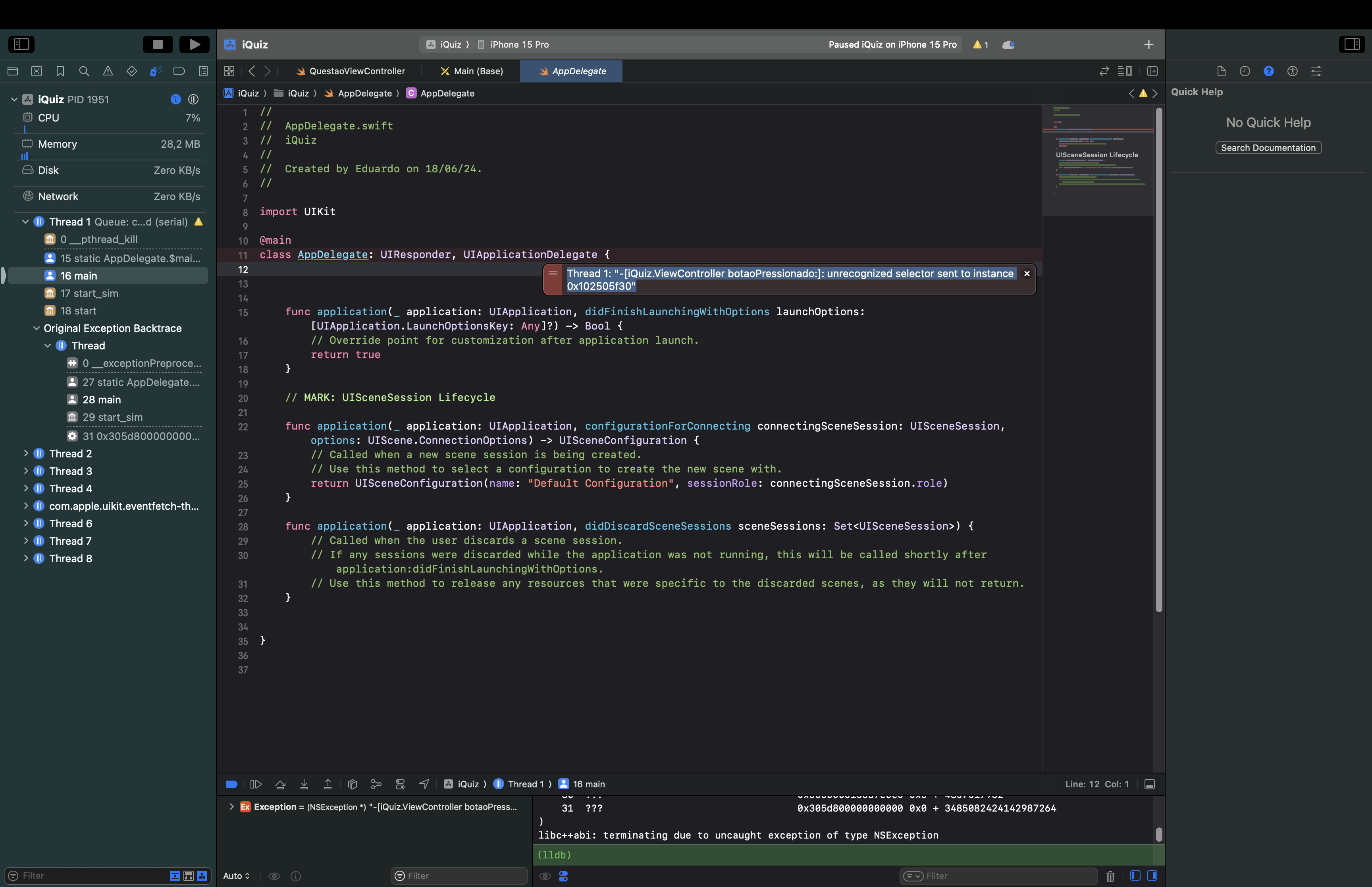Screen dimensions: 1372x887
Task: Open the File inspector icon
Action: (1221, 71)
